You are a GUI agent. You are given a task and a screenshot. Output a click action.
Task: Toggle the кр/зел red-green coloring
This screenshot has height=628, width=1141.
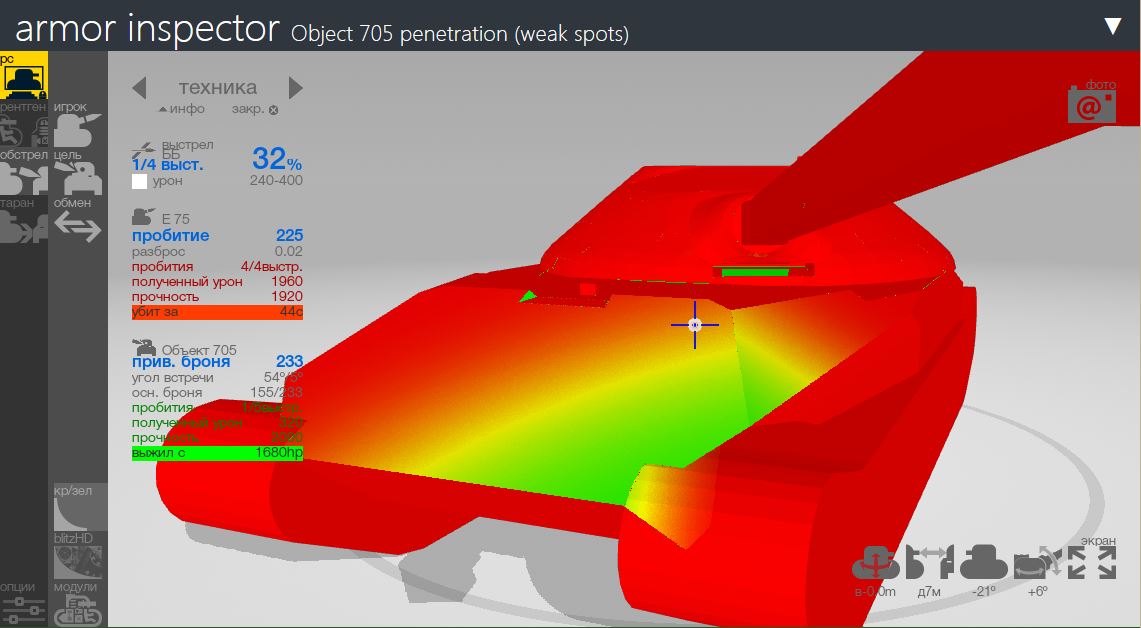click(80, 507)
